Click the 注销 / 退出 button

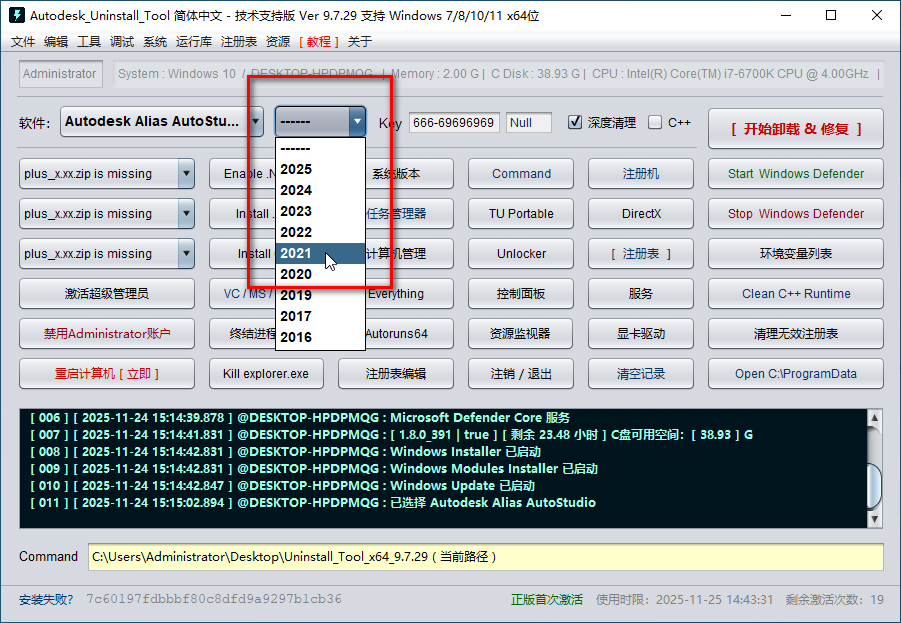tap(521, 374)
